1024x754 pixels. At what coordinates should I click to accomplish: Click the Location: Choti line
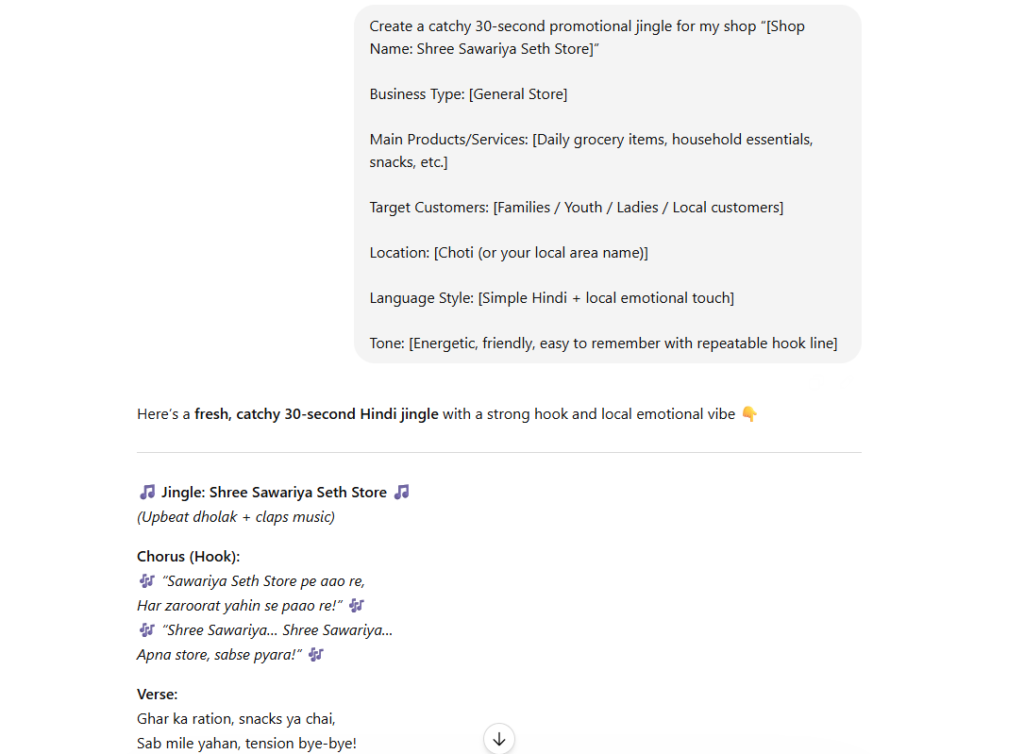(509, 252)
